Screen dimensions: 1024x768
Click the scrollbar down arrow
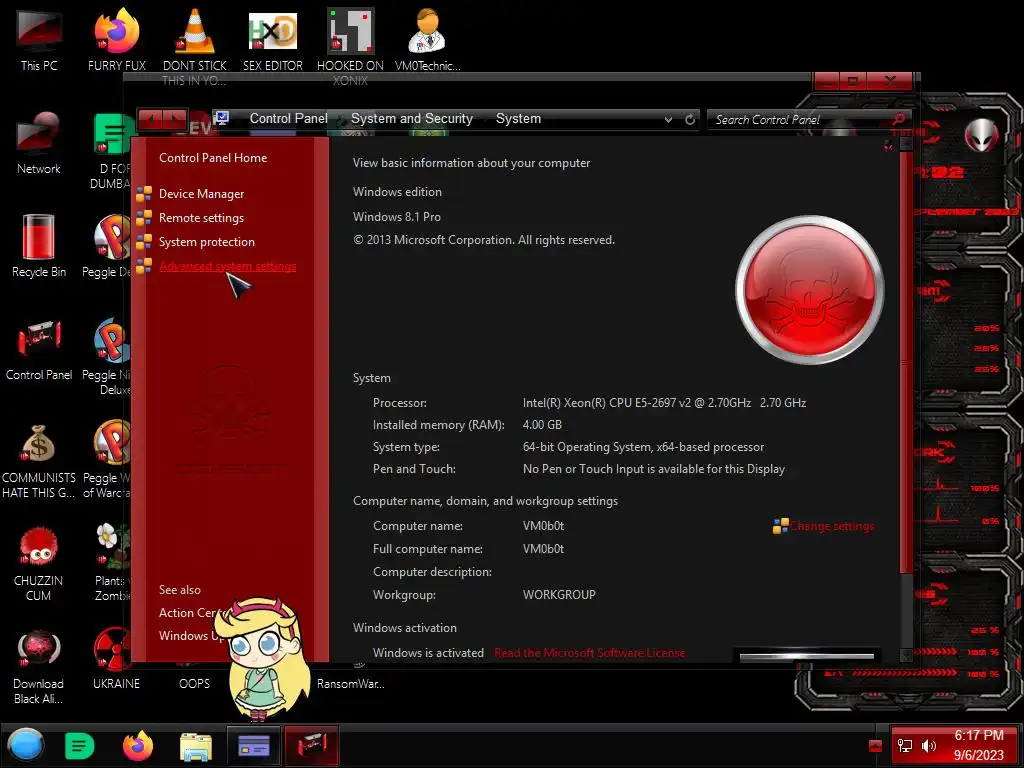[x=905, y=655]
